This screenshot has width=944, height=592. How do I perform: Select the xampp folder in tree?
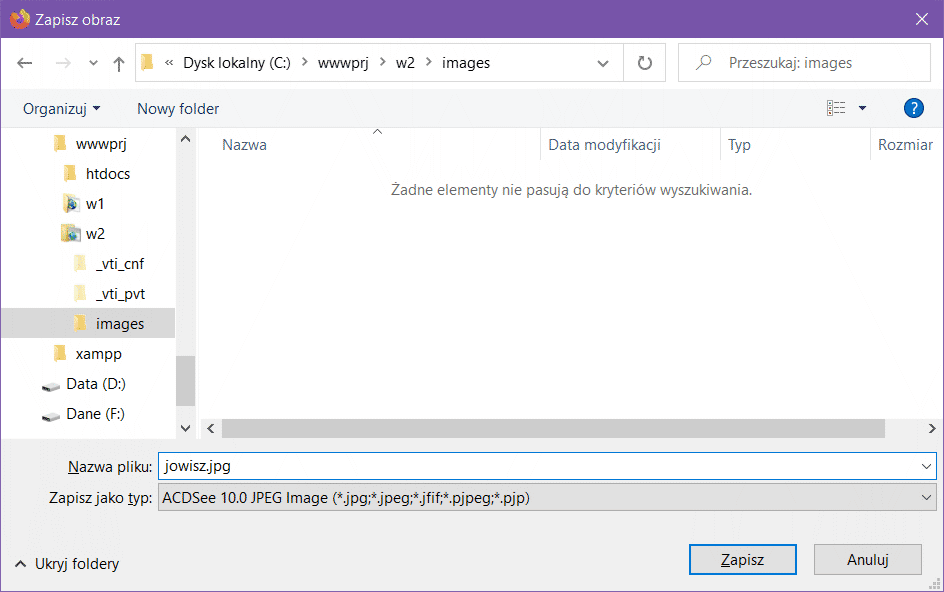[x=98, y=354]
